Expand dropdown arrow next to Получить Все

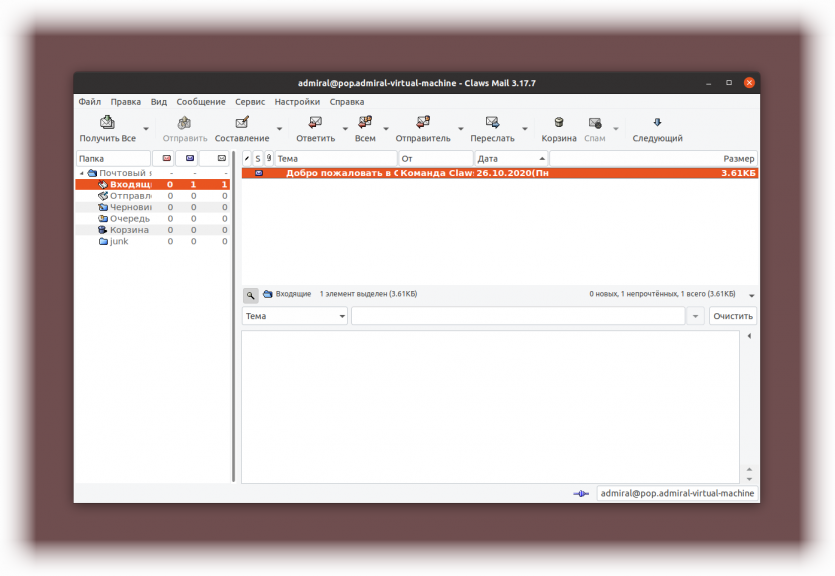(x=146, y=129)
